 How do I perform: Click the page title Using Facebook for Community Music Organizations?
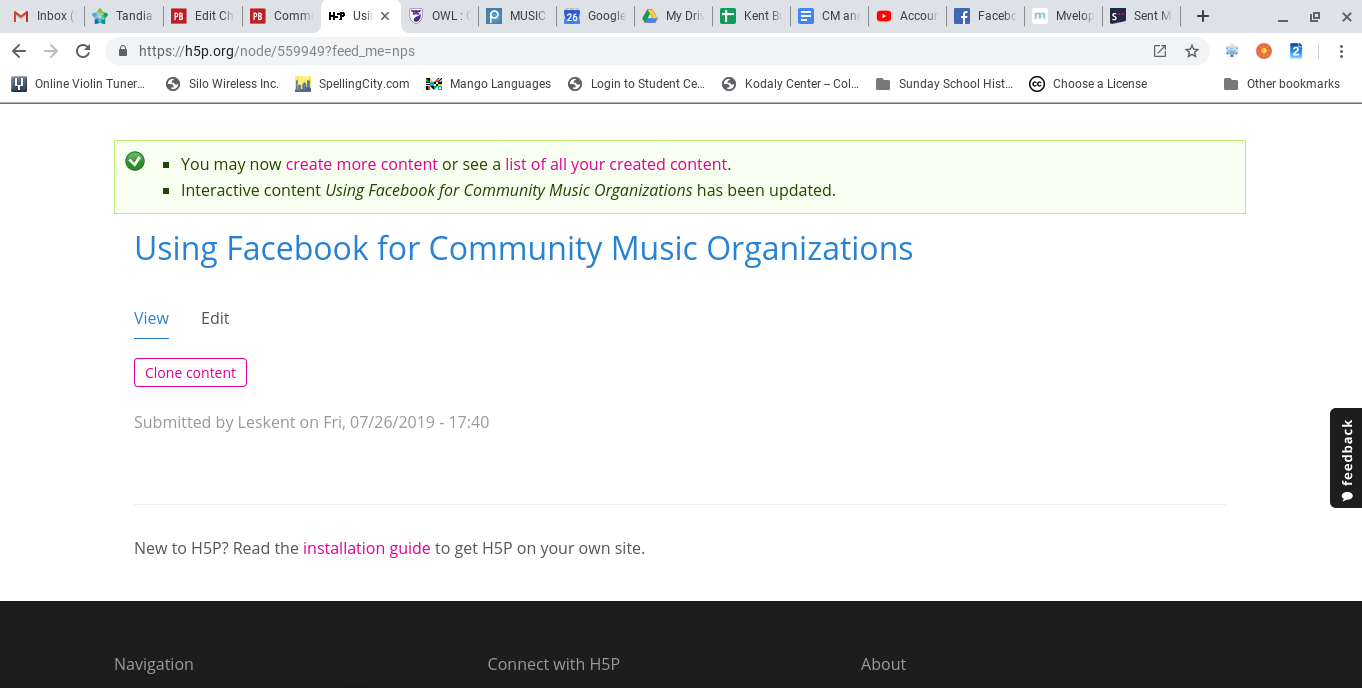524,248
